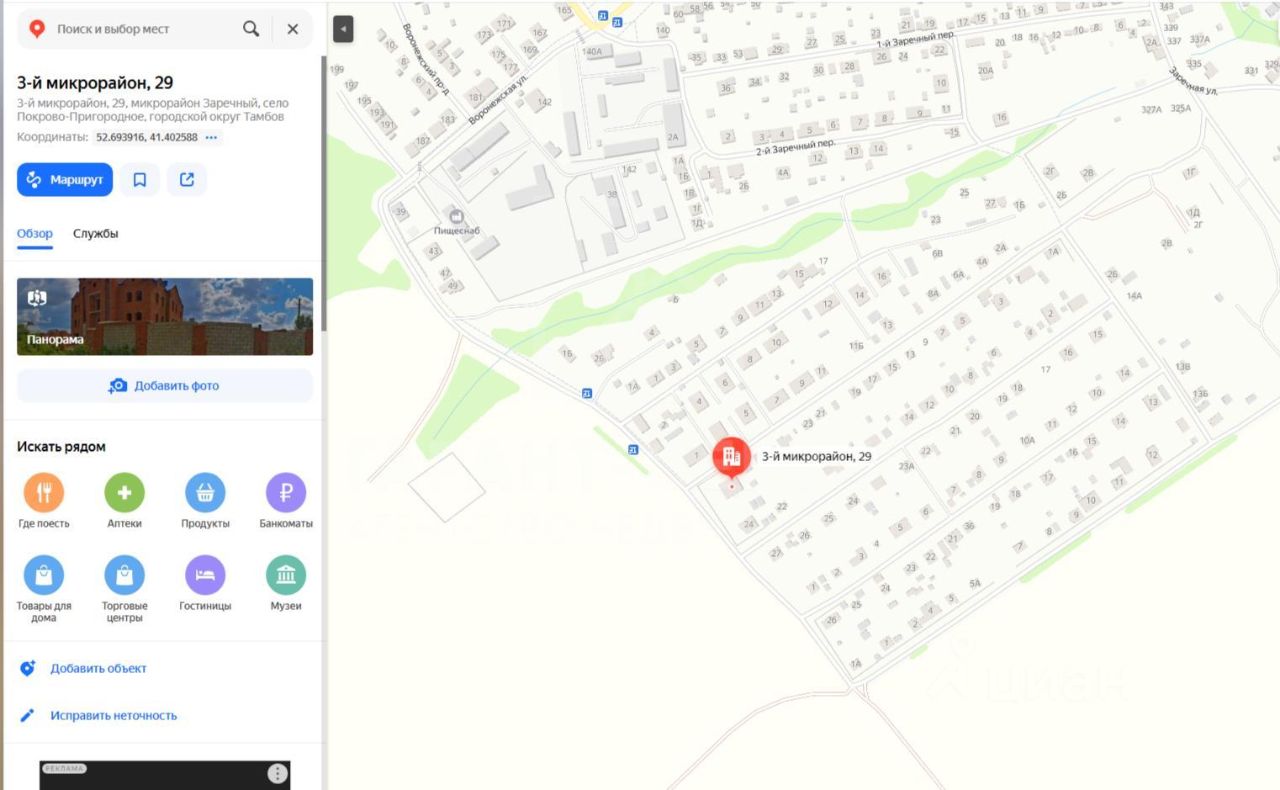The width and height of the screenshot is (1280, 790).
Task: Save place with the bookmark icon
Action: click(140, 180)
